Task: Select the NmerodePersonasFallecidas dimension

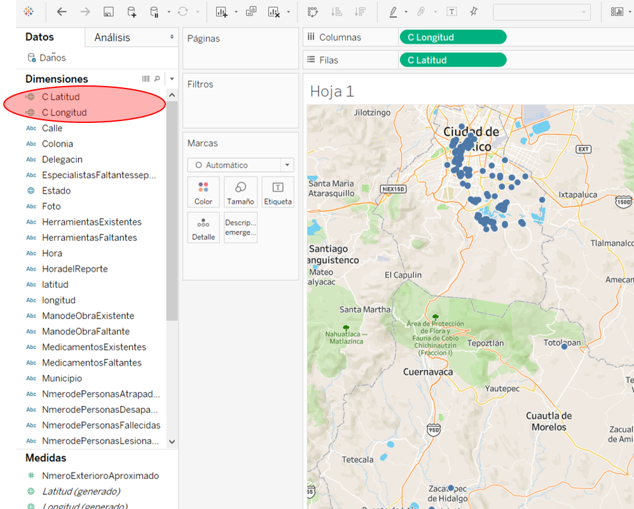Action: coord(101,425)
